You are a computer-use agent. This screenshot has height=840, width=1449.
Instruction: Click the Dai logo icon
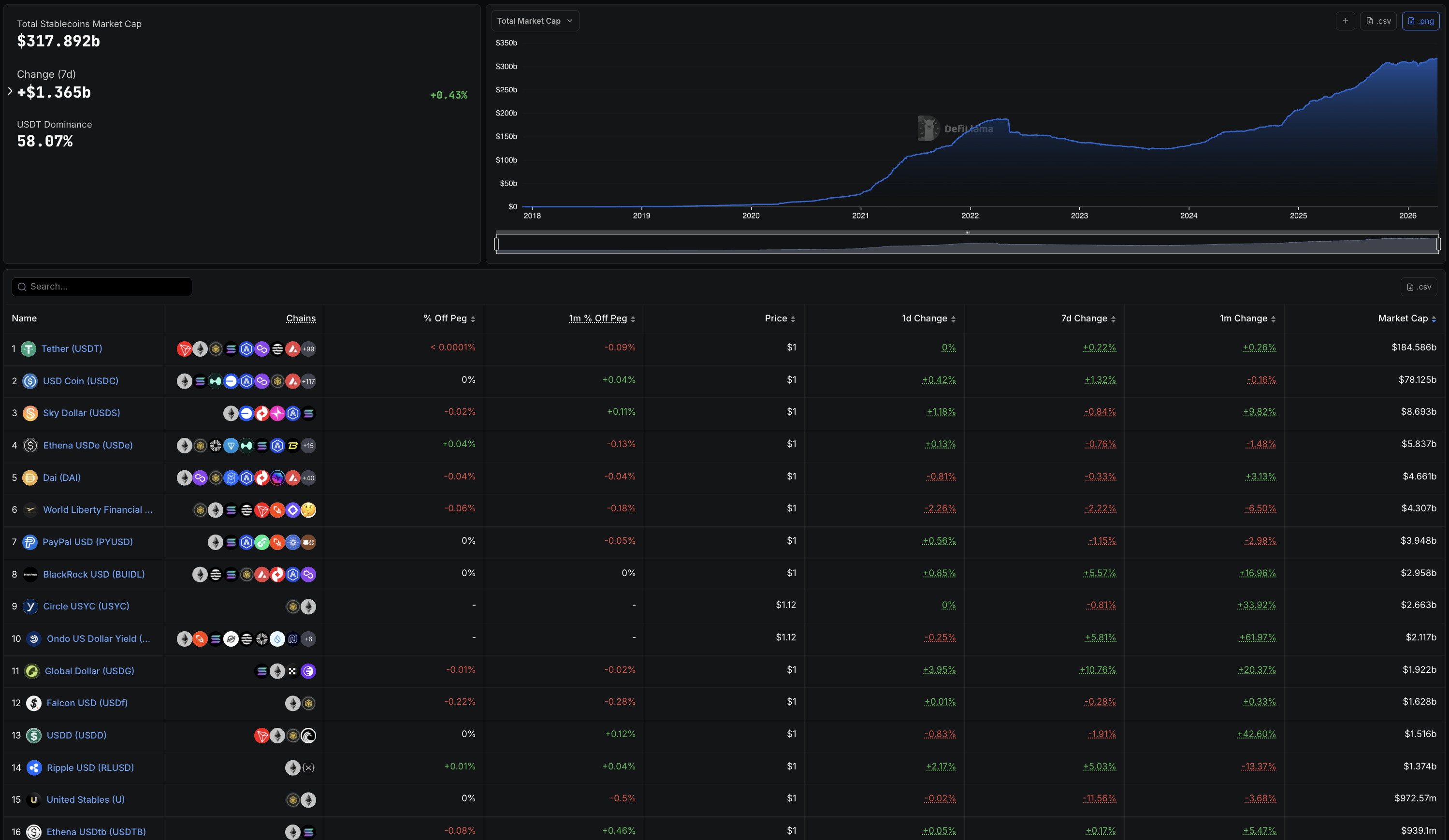29,477
